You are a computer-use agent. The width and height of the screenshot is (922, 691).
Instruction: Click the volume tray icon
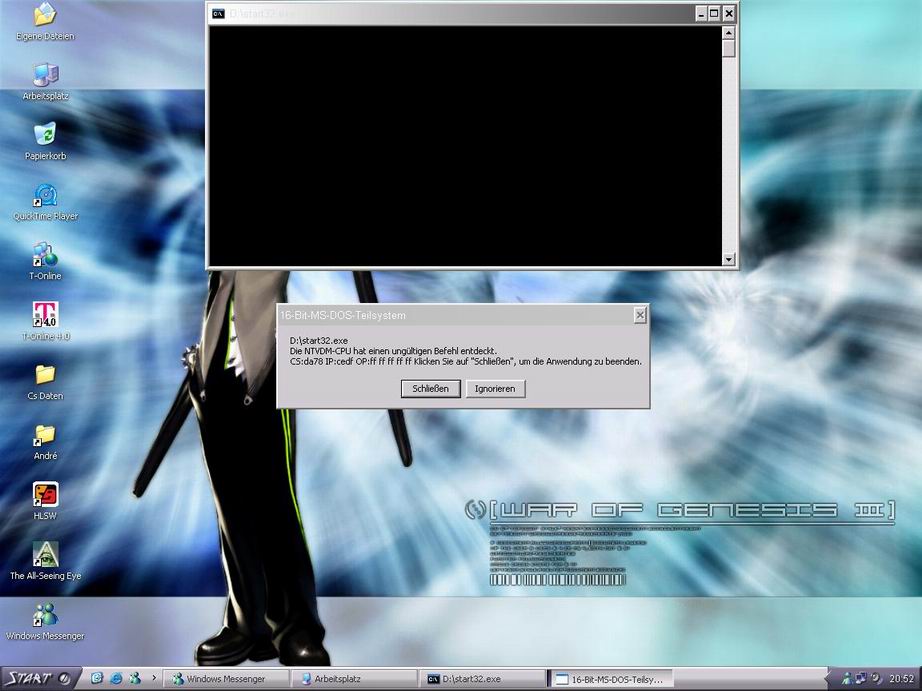(x=876, y=679)
